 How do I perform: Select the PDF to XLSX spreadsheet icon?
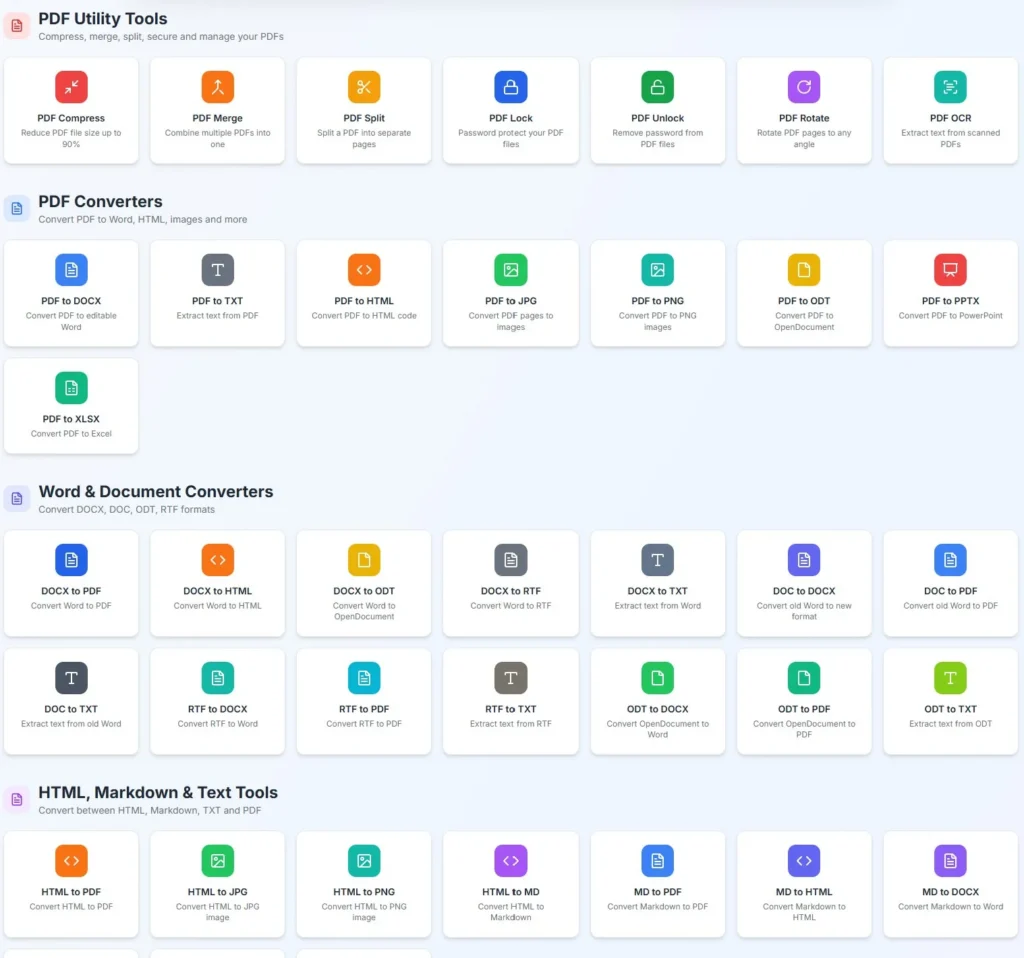[x=71, y=388]
